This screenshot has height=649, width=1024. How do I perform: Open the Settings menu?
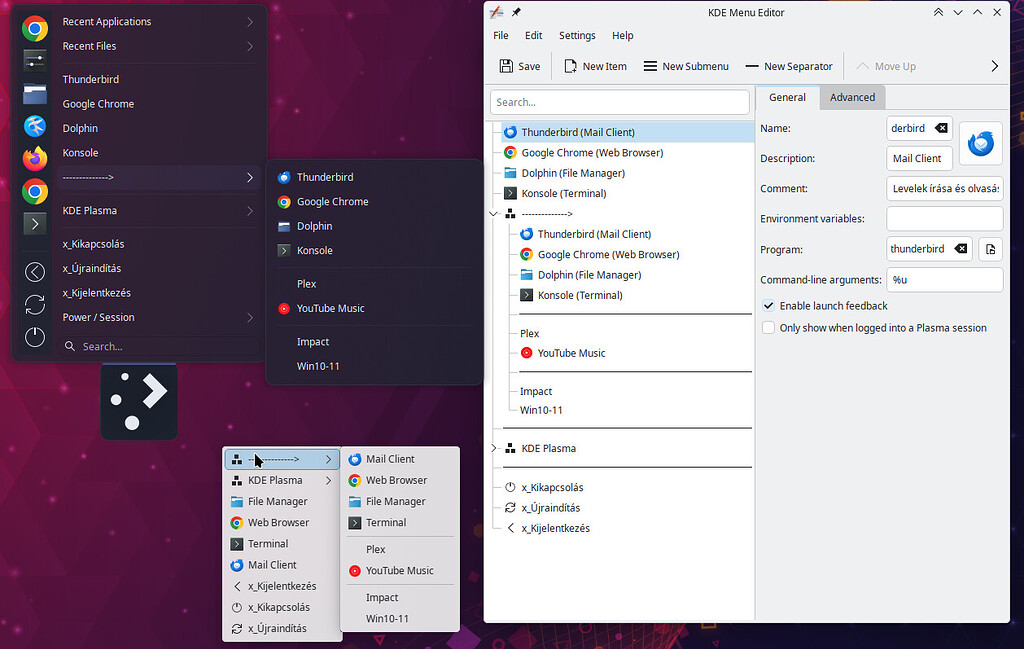(x=577, y=35)
